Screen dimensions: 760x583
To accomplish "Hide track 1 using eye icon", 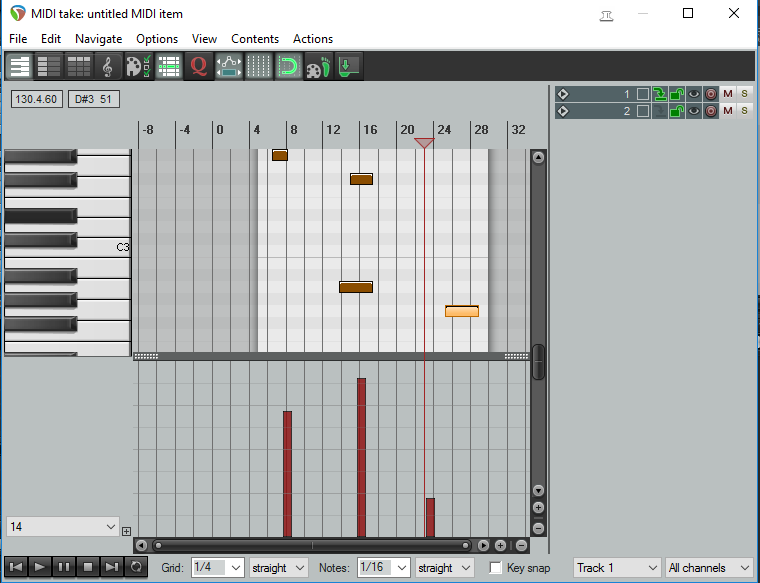I will (694, 94).
